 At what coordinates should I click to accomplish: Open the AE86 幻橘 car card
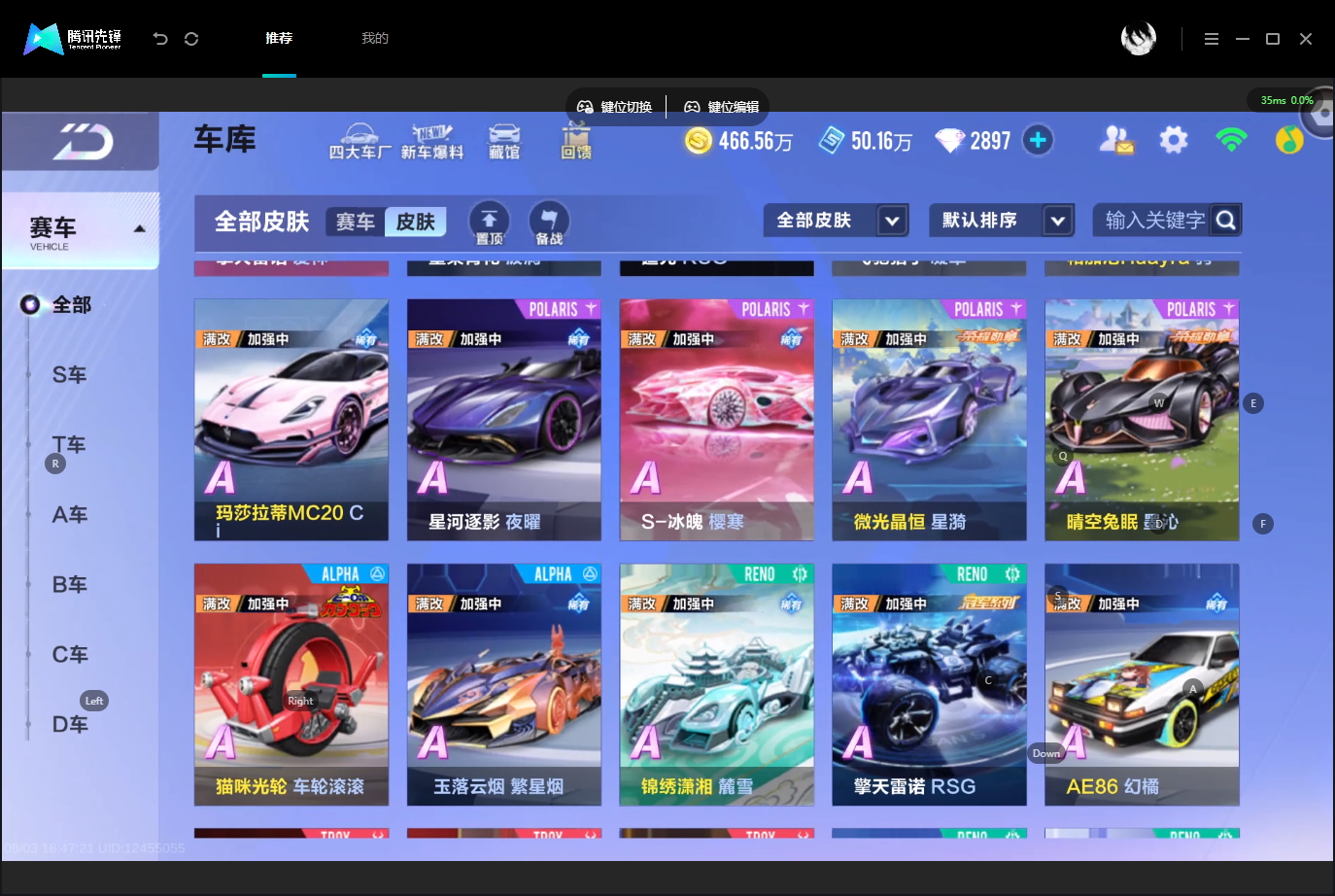tap(1143, 685)
